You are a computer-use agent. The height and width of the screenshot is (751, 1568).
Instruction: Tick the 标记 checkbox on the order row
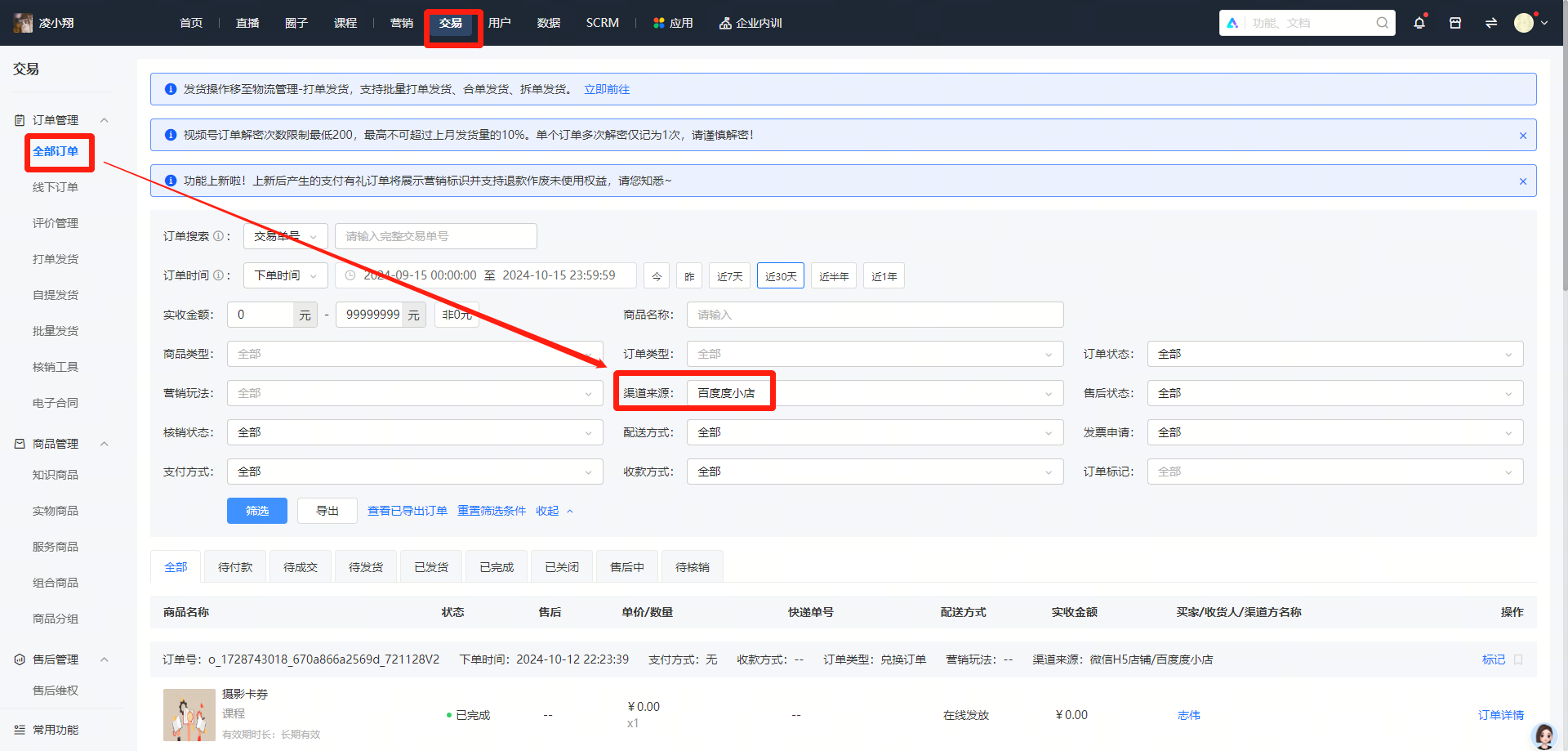(1518, 659)
